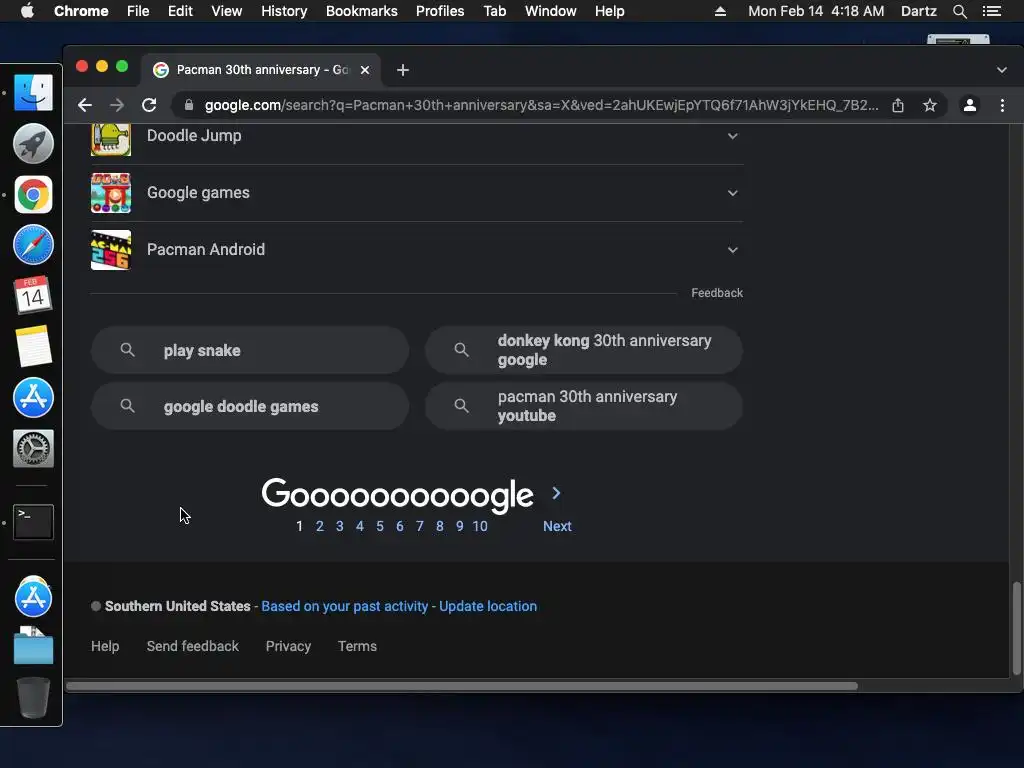Open Safari compass icon in dock
The height and width of the screenshot is (768, 1024).
tap(33, 245)
